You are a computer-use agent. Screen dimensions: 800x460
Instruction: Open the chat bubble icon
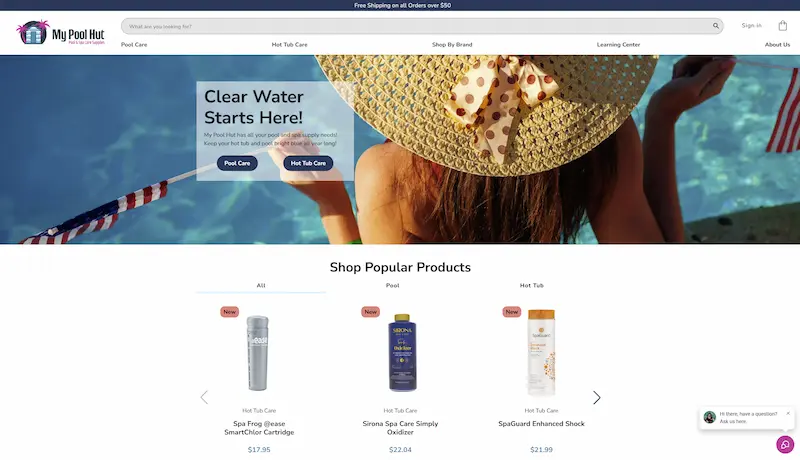785,445
